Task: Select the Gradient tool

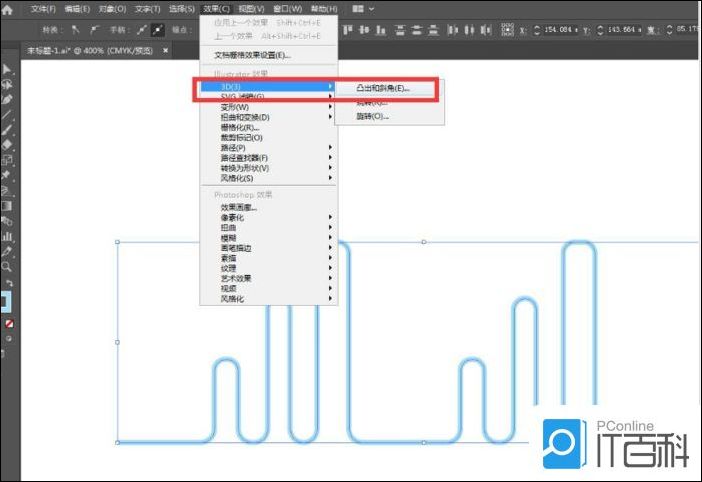Action: 7,206
